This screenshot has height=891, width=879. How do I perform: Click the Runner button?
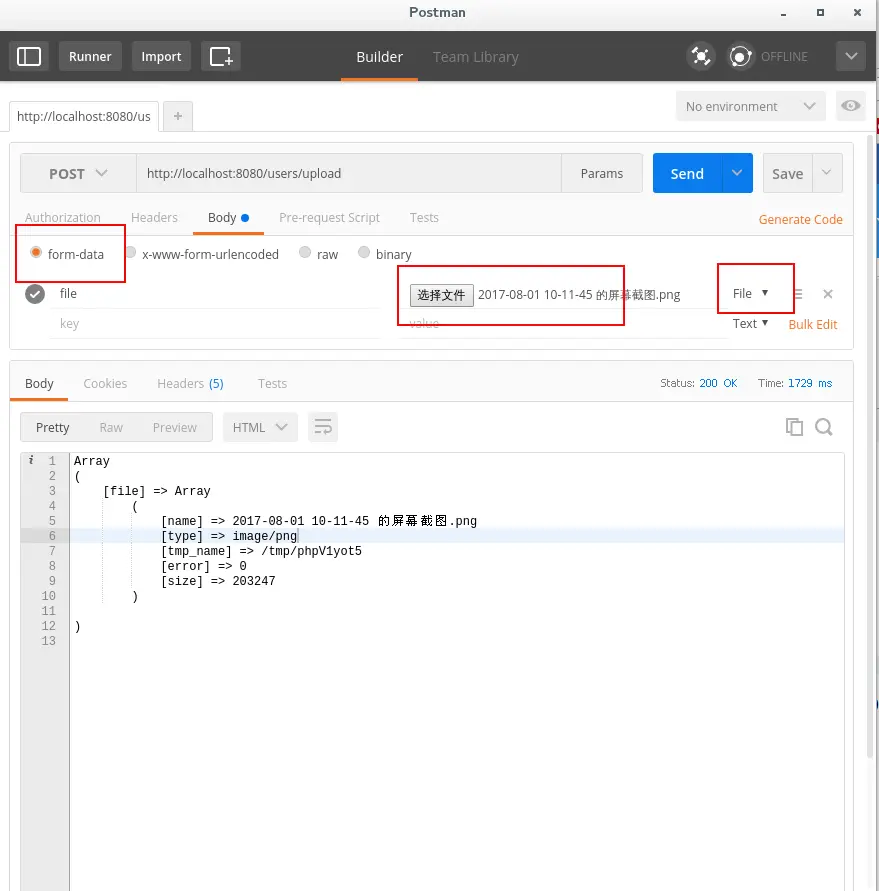coord(90,56)
